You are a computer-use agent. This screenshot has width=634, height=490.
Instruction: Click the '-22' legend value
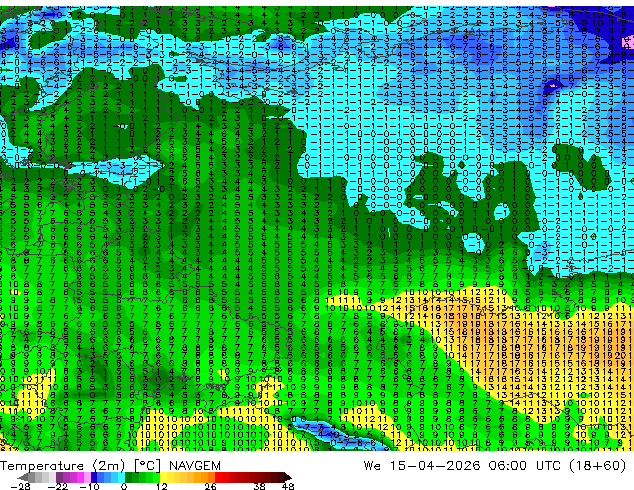(57, 486)
